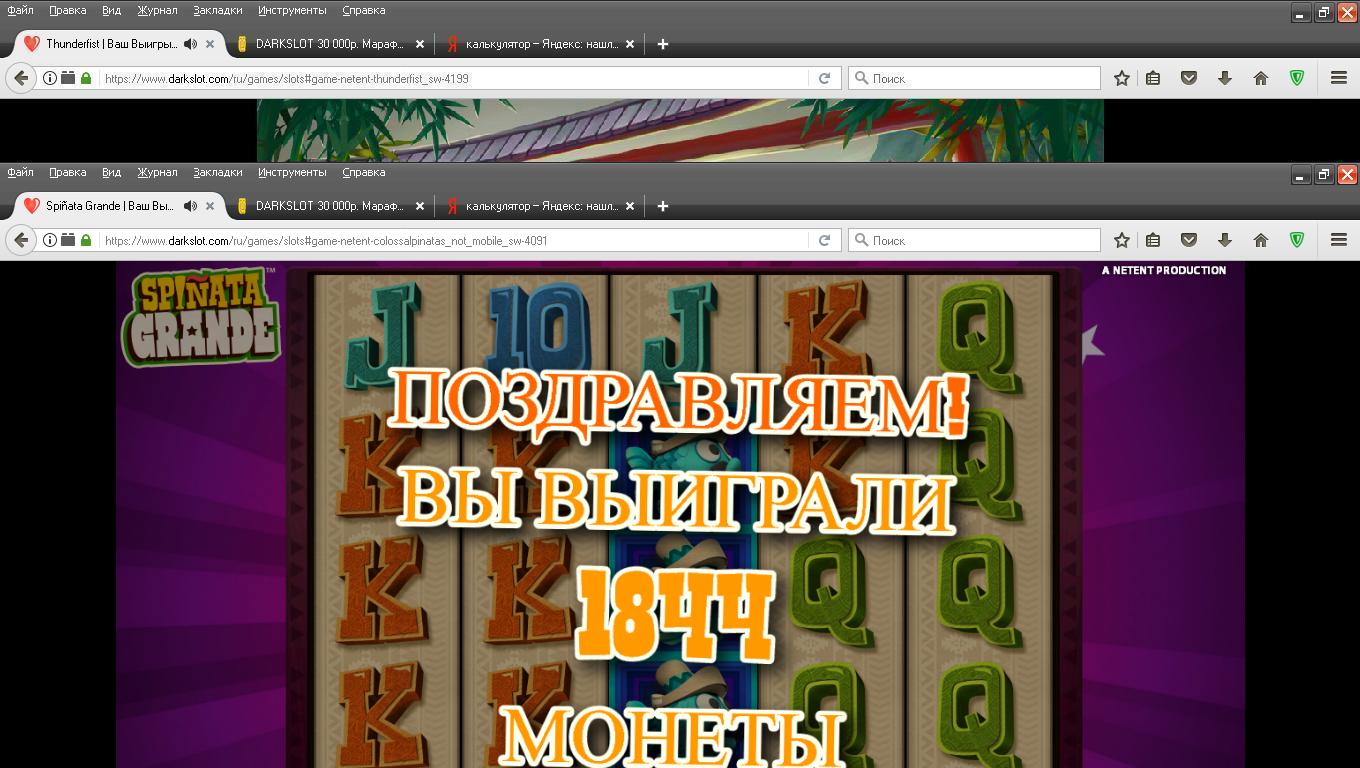Click green padlock in Thunderfist address bar
This screenshot has height=768, width=1360.
point(86,78)
